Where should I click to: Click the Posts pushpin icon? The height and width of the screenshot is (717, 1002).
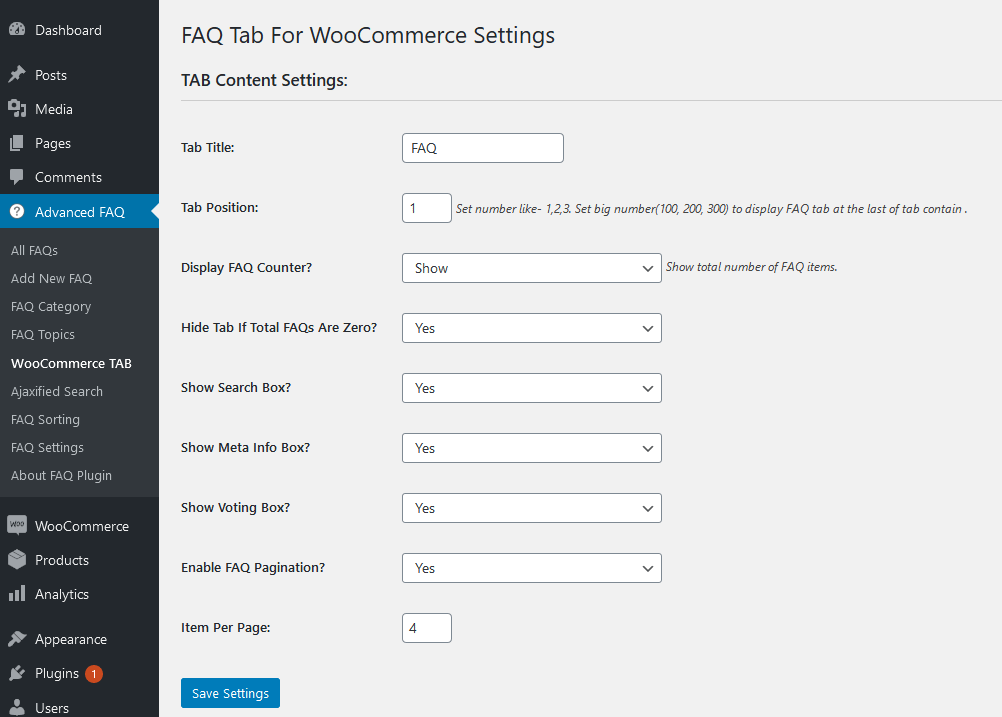[17, 75]
